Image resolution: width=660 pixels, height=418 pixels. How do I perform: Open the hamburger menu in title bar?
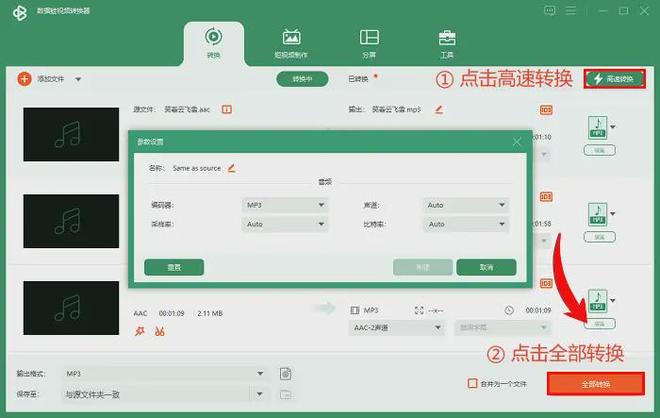(571, 11)
